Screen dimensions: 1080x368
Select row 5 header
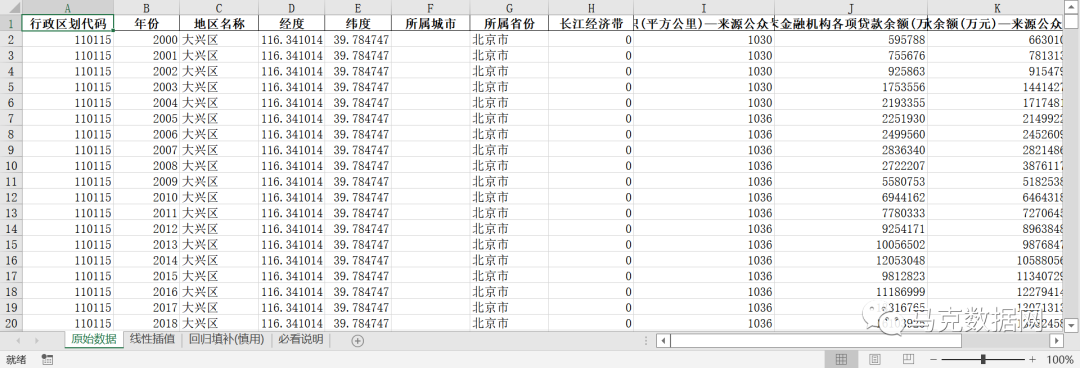click(x=10, y=87)
